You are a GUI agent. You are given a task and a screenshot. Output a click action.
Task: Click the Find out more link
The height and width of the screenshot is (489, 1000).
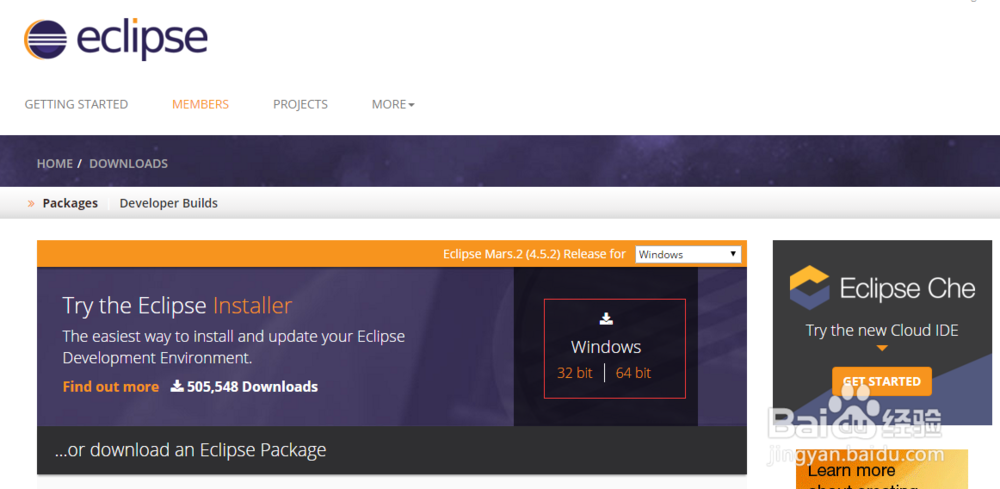[111, 387]
